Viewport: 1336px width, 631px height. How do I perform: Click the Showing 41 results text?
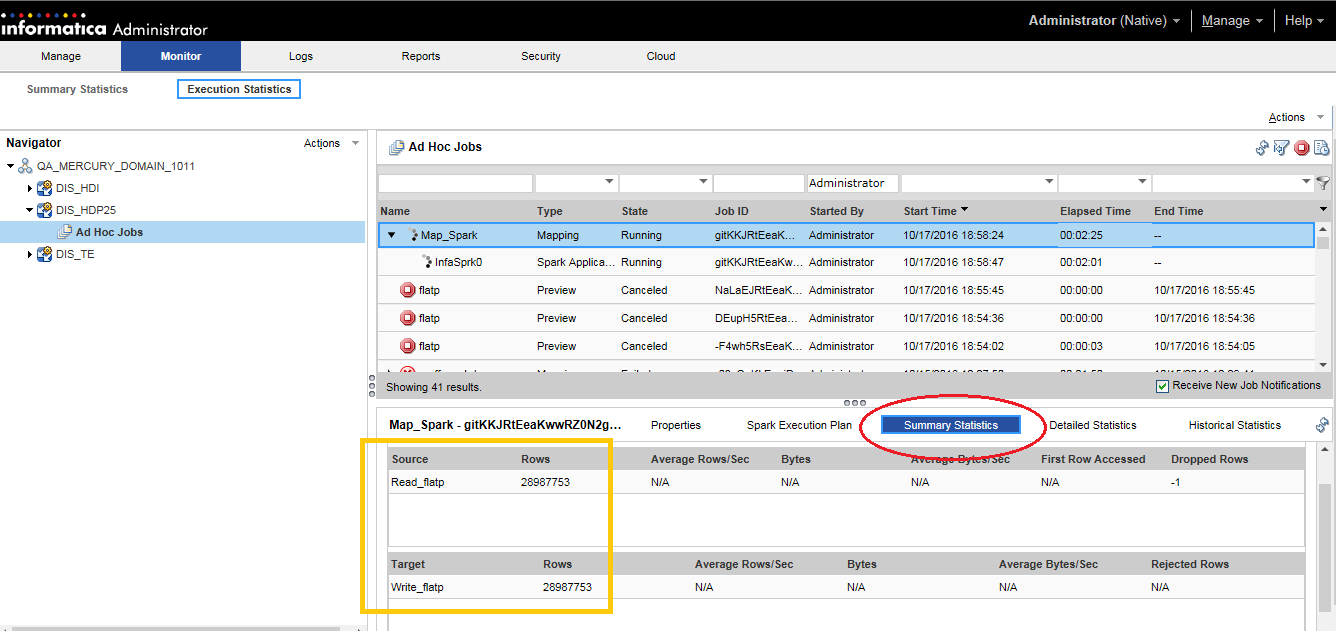pos(433,386)
